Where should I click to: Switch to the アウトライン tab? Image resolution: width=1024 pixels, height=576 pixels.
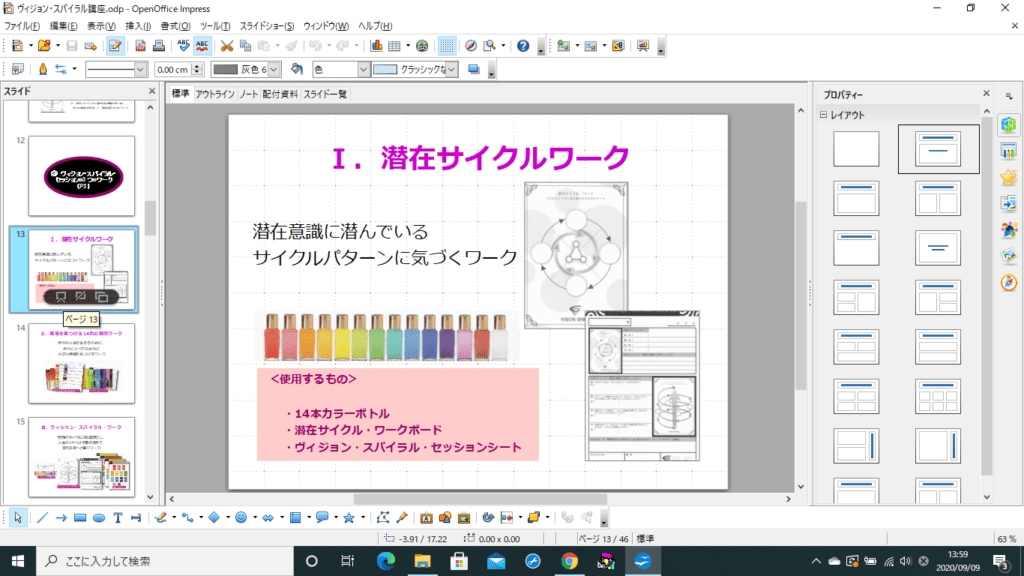(214, 94)
